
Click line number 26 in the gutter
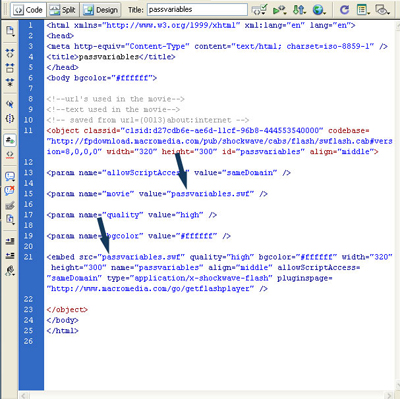[28, 342]
